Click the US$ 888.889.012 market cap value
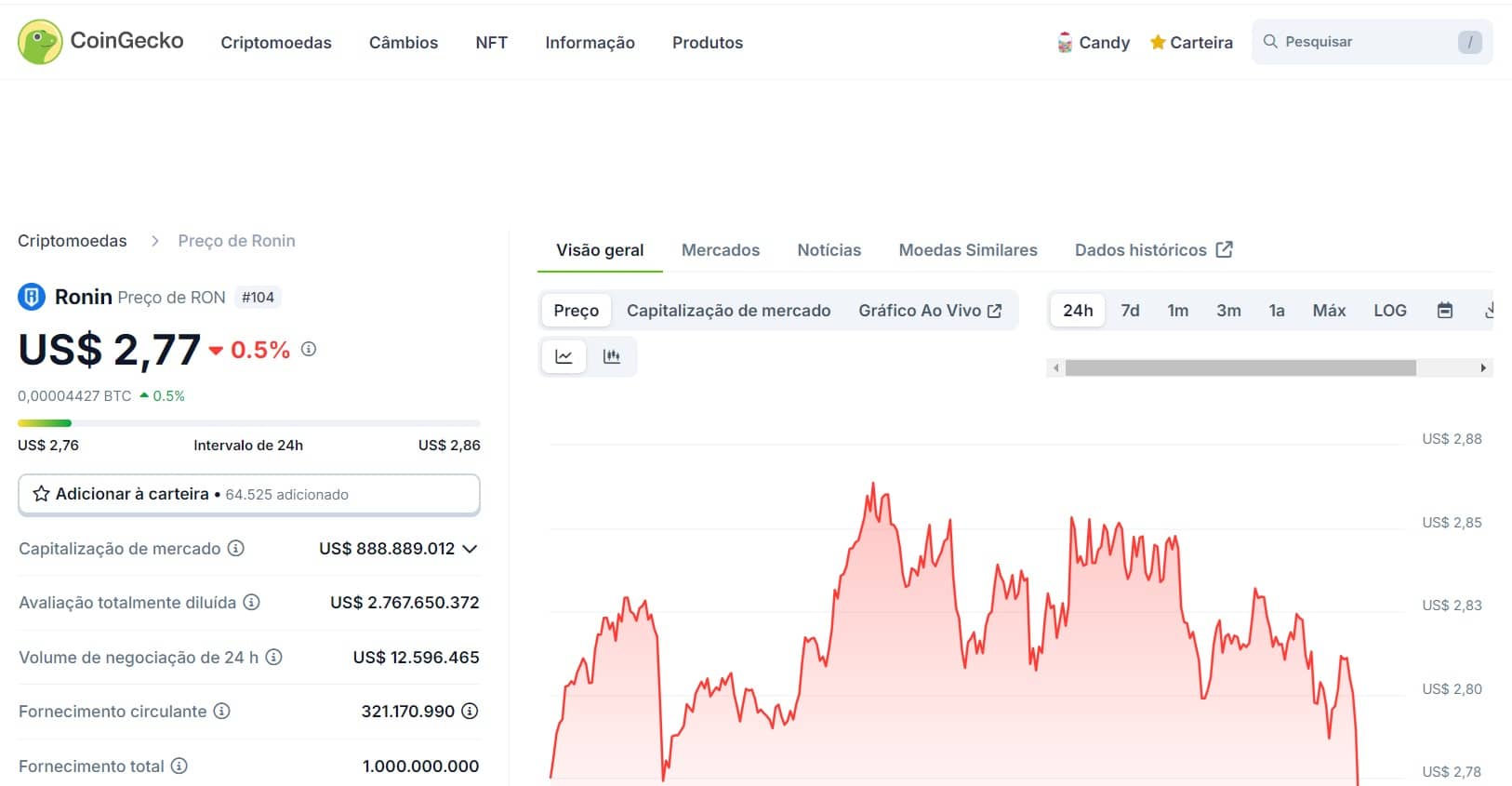1512x786 pixels. pyautogui.click(x=387, y=549)
